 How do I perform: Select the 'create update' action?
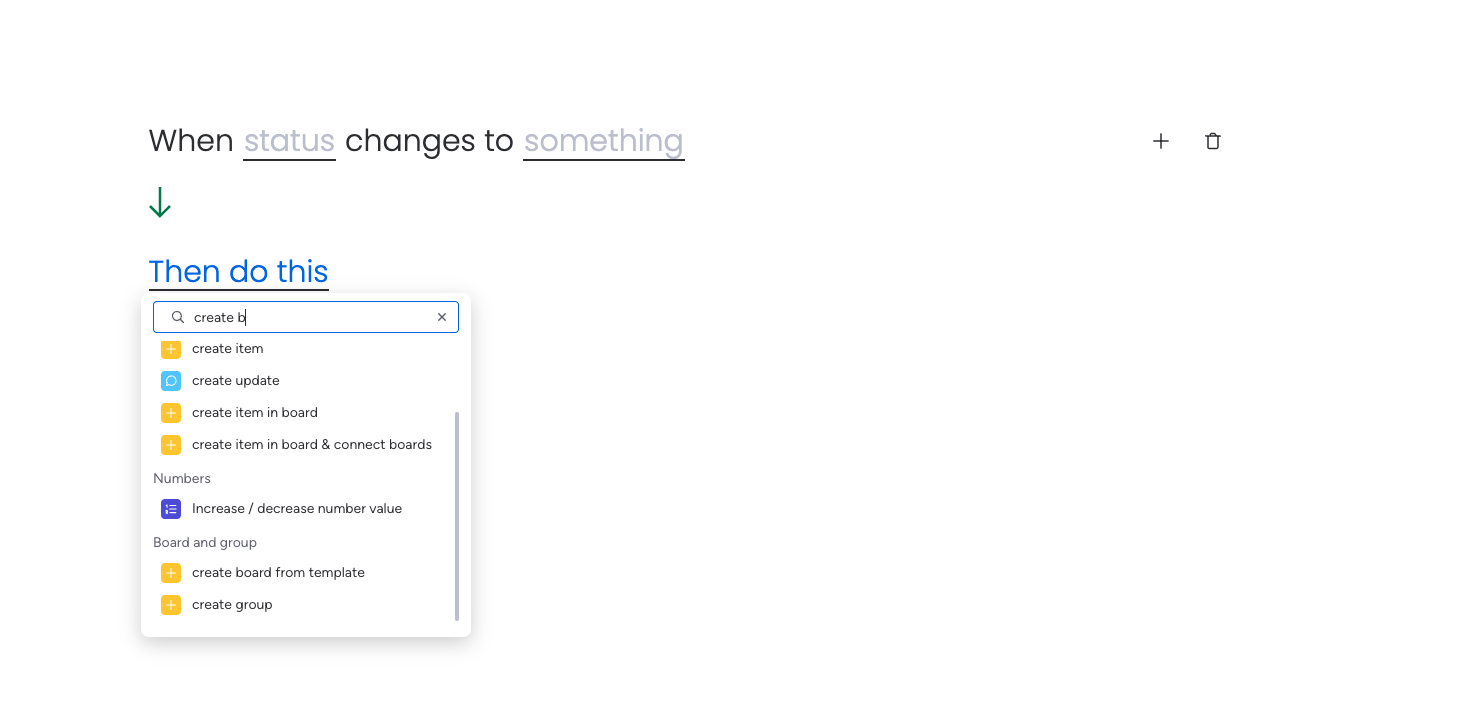pos(236,381)
